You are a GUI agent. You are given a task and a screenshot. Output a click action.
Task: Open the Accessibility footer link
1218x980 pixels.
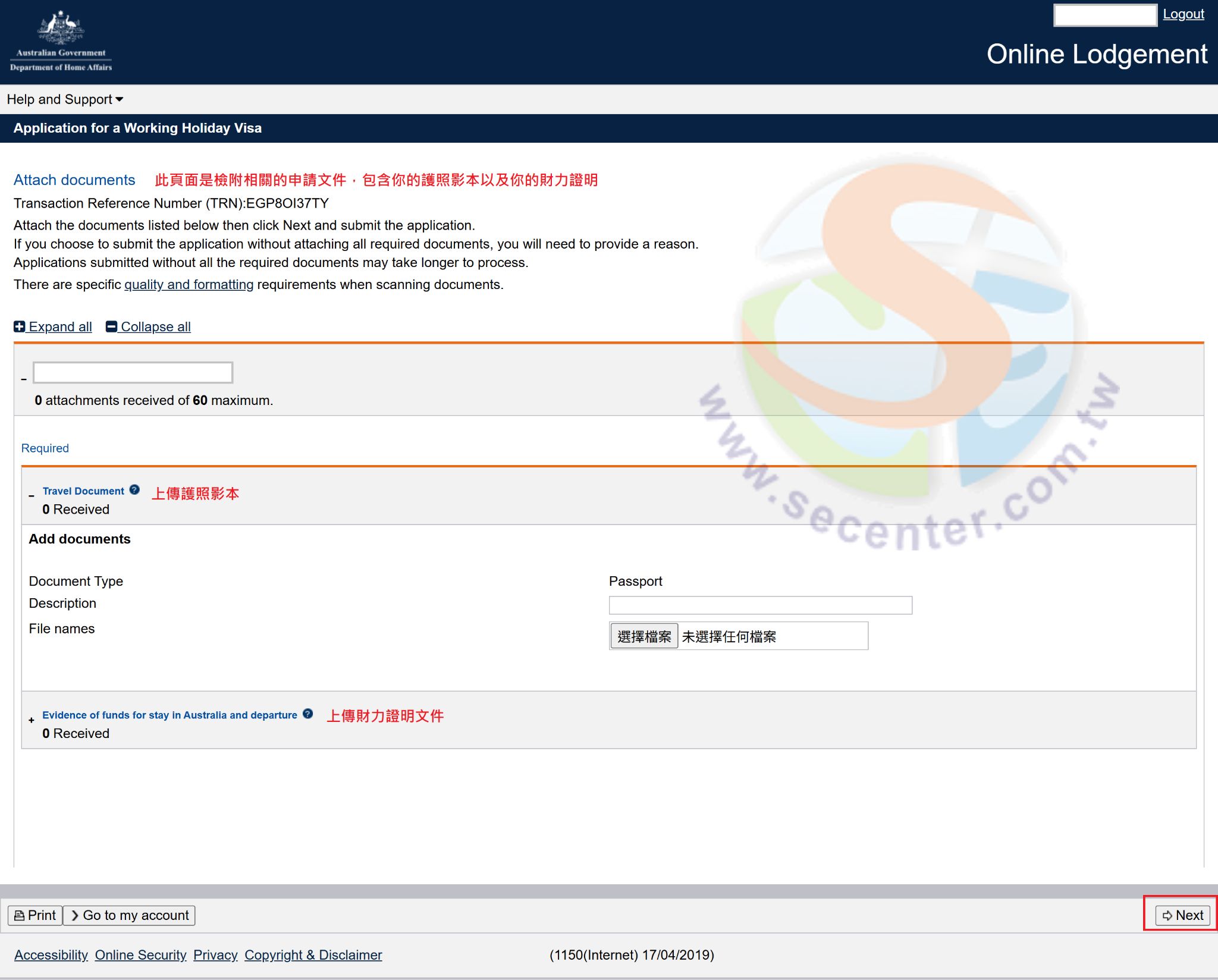click(51, 955)
